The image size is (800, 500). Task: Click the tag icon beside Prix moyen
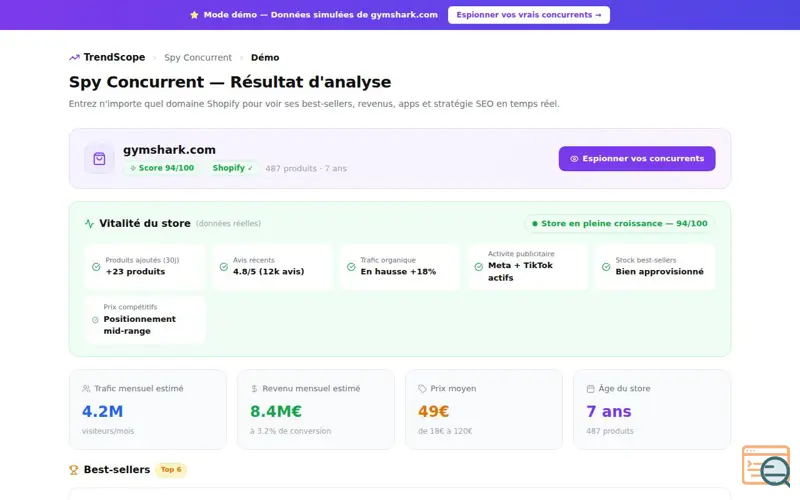click(x=422, y=389)
